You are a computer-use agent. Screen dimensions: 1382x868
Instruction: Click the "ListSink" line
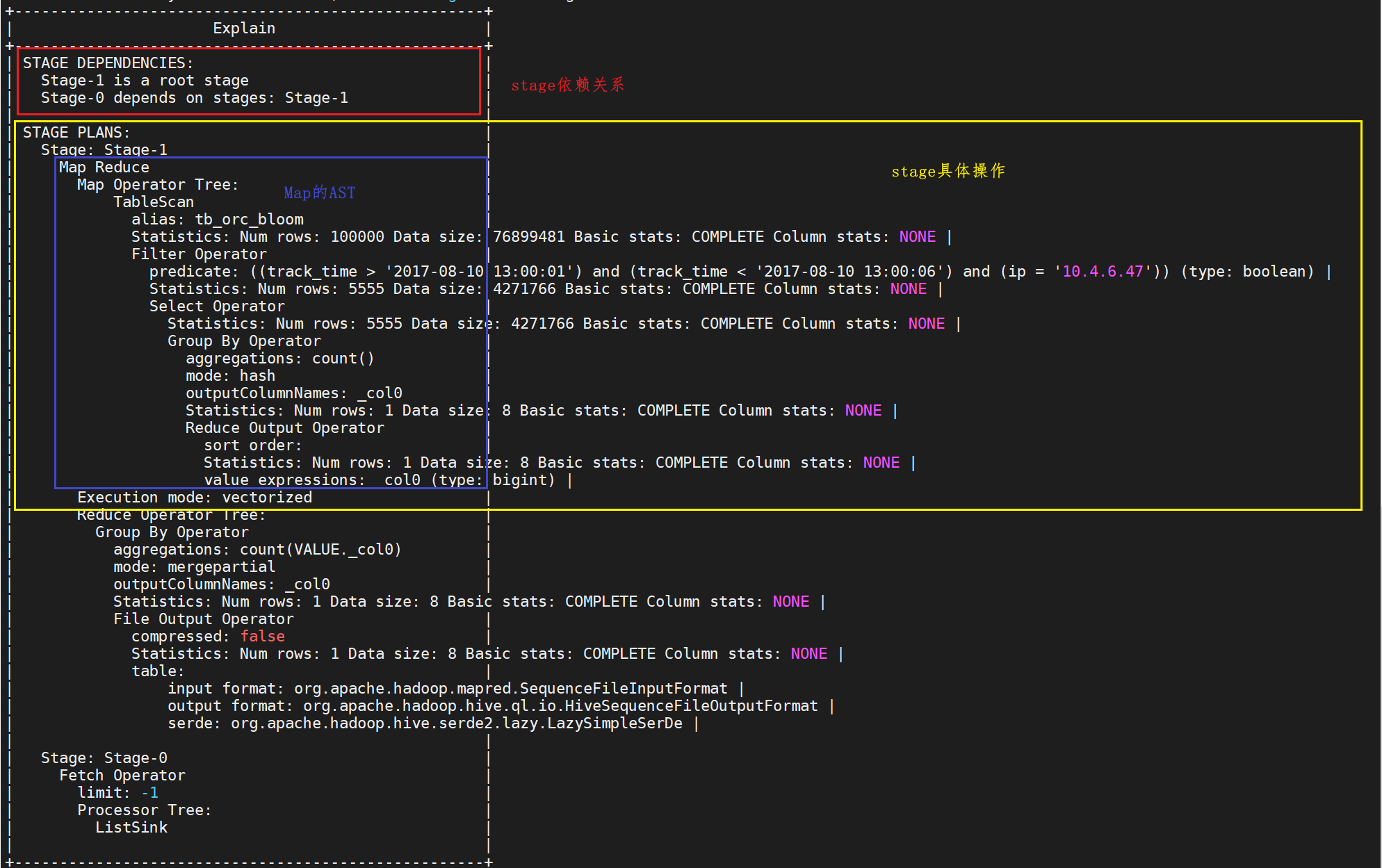click(131, 828)
